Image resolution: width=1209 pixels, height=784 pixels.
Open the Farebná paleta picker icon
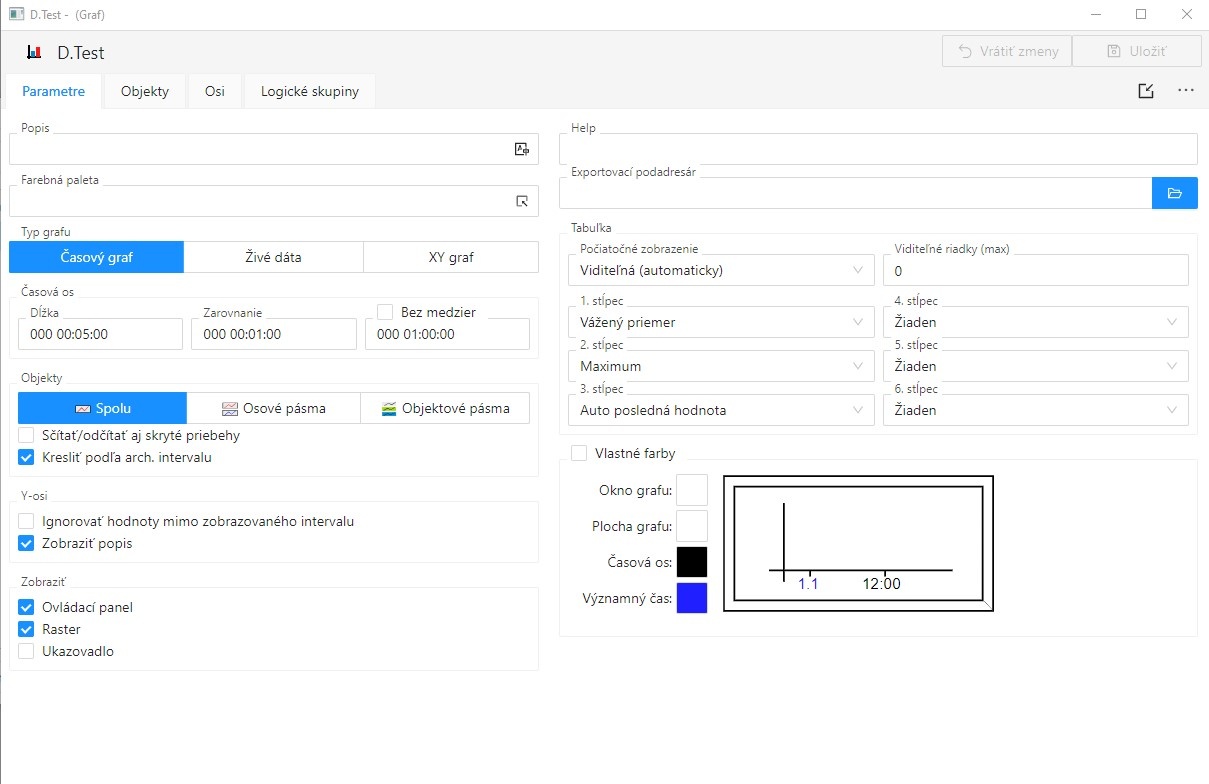click(x=521, y=201)
